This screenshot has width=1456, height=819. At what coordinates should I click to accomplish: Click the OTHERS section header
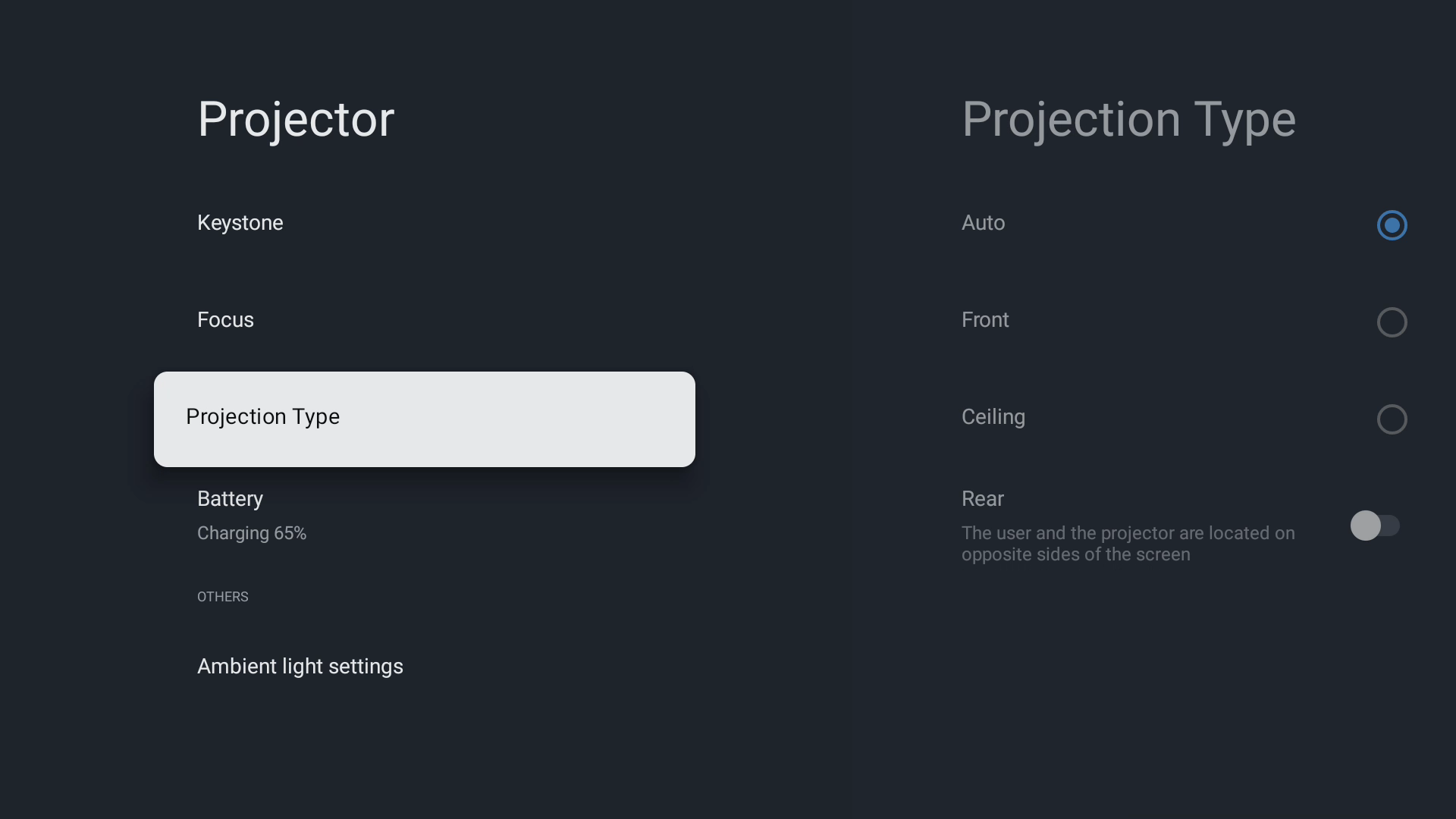pos(223,597)
